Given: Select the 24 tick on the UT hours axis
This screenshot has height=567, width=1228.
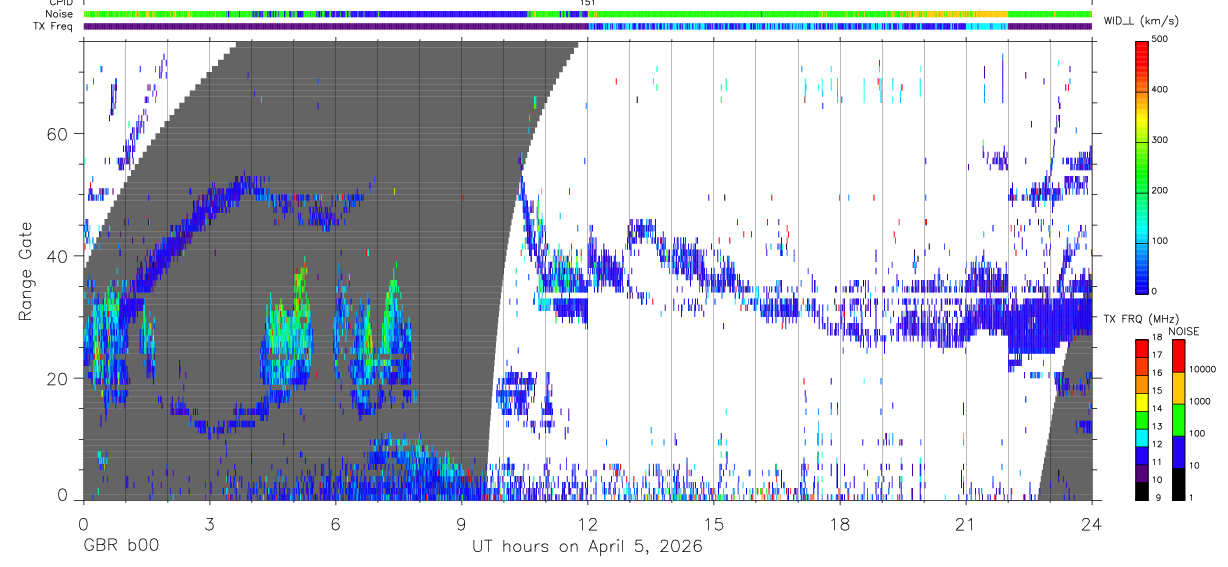Looking at the screenshot, I should click(x=1092, y=525).
